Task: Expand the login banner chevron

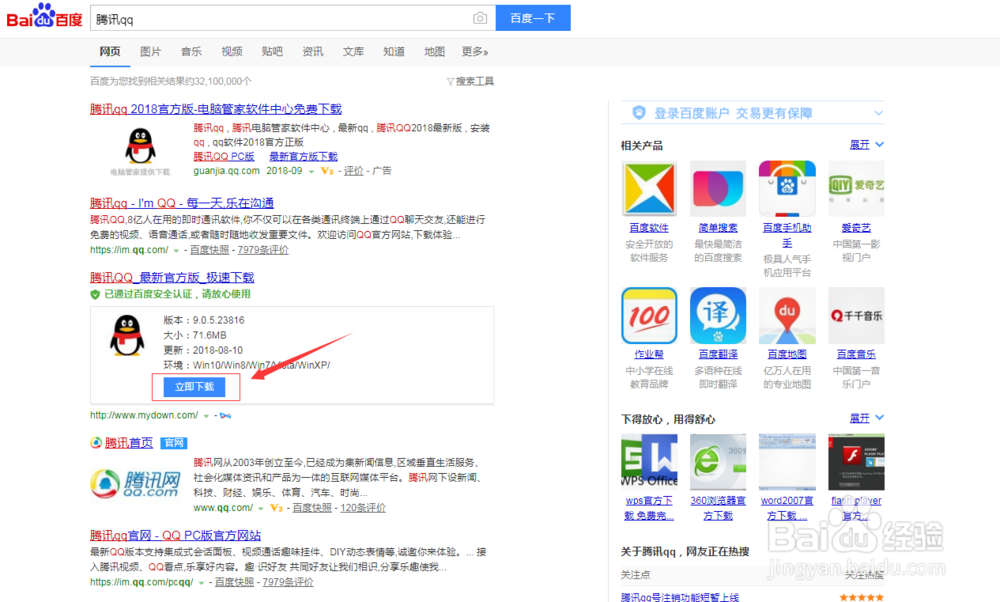Action: coord(878,113)
